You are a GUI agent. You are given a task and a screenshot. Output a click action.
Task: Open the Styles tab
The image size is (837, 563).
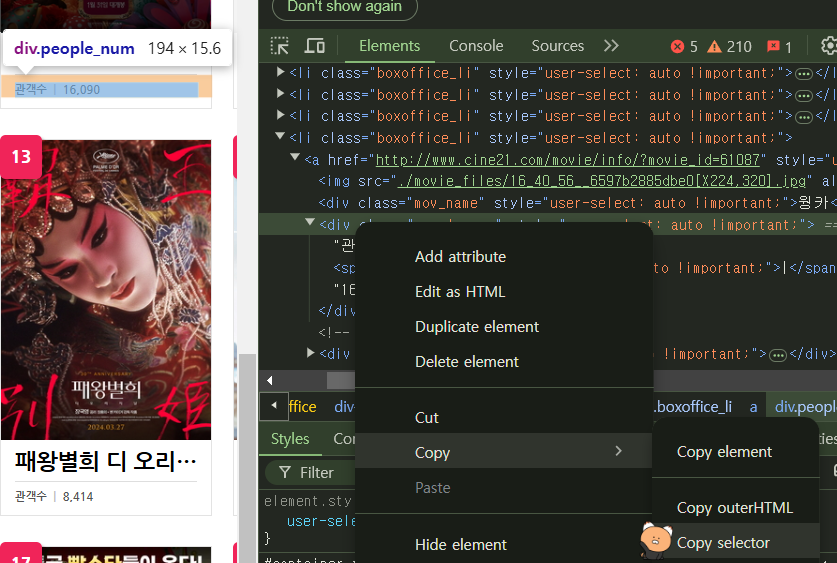(290, 439)
